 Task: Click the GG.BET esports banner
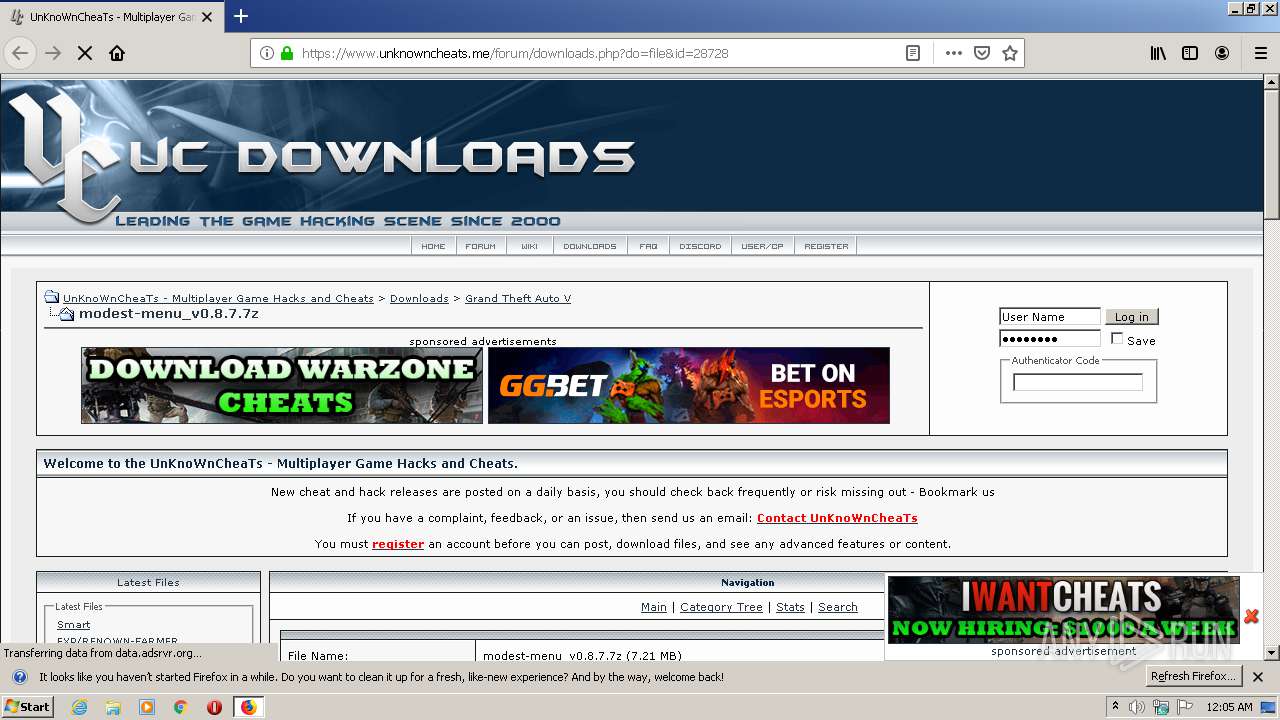click(x=689, y=385)
